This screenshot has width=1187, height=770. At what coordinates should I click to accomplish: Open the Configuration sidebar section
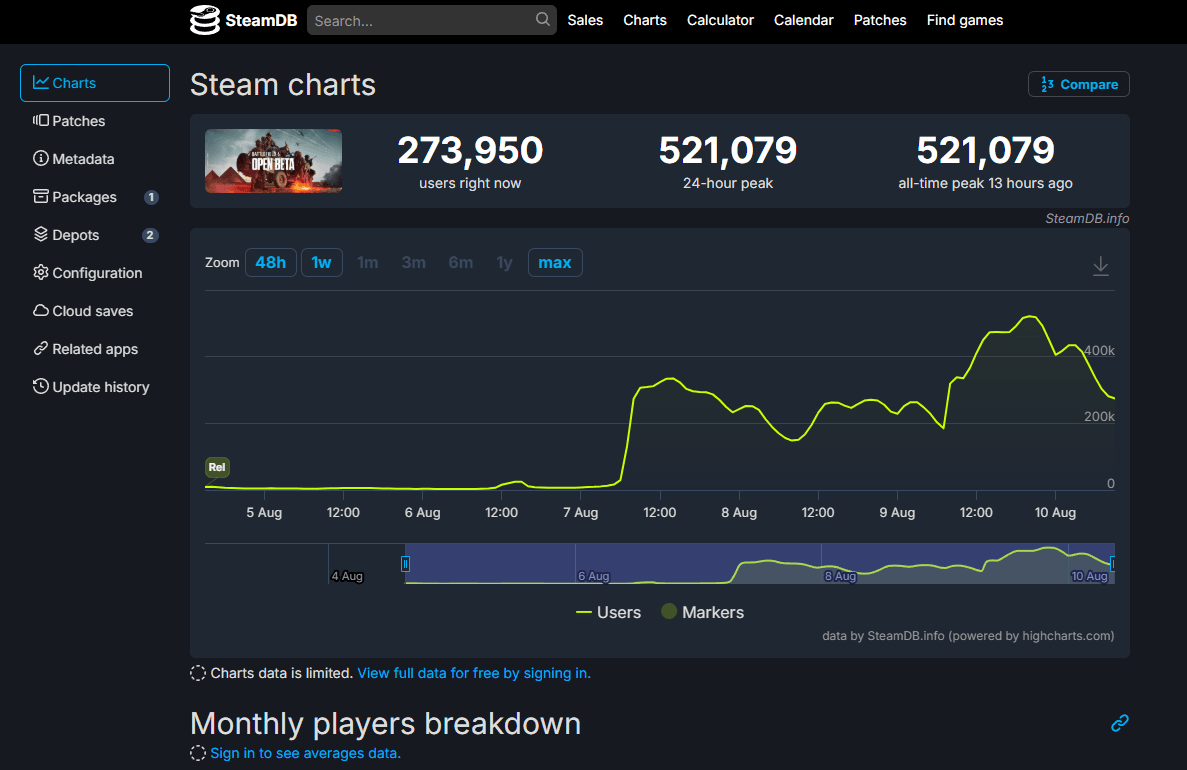click(x=95, y=273)
